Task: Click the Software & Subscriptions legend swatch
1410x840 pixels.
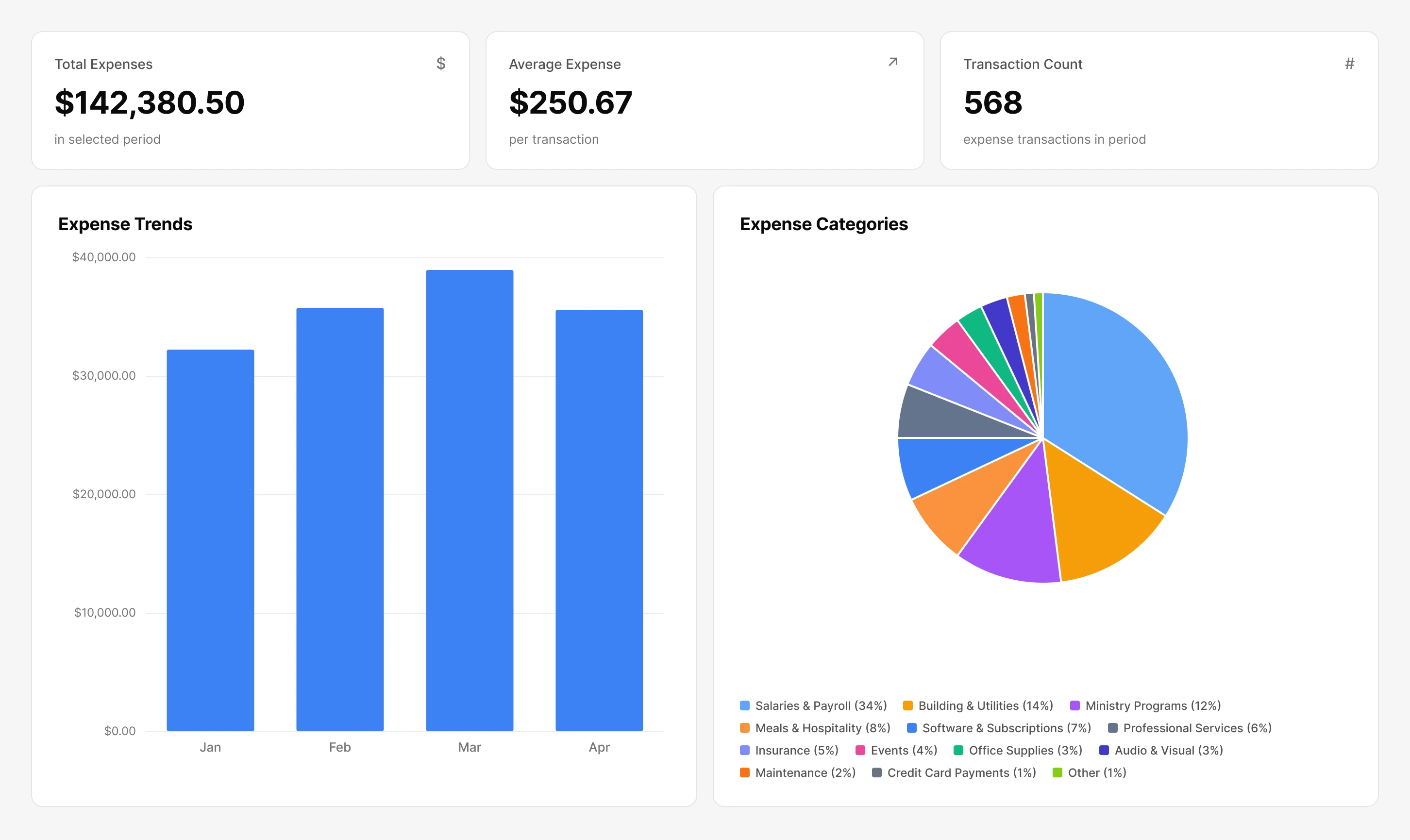Action: [912, 728]
